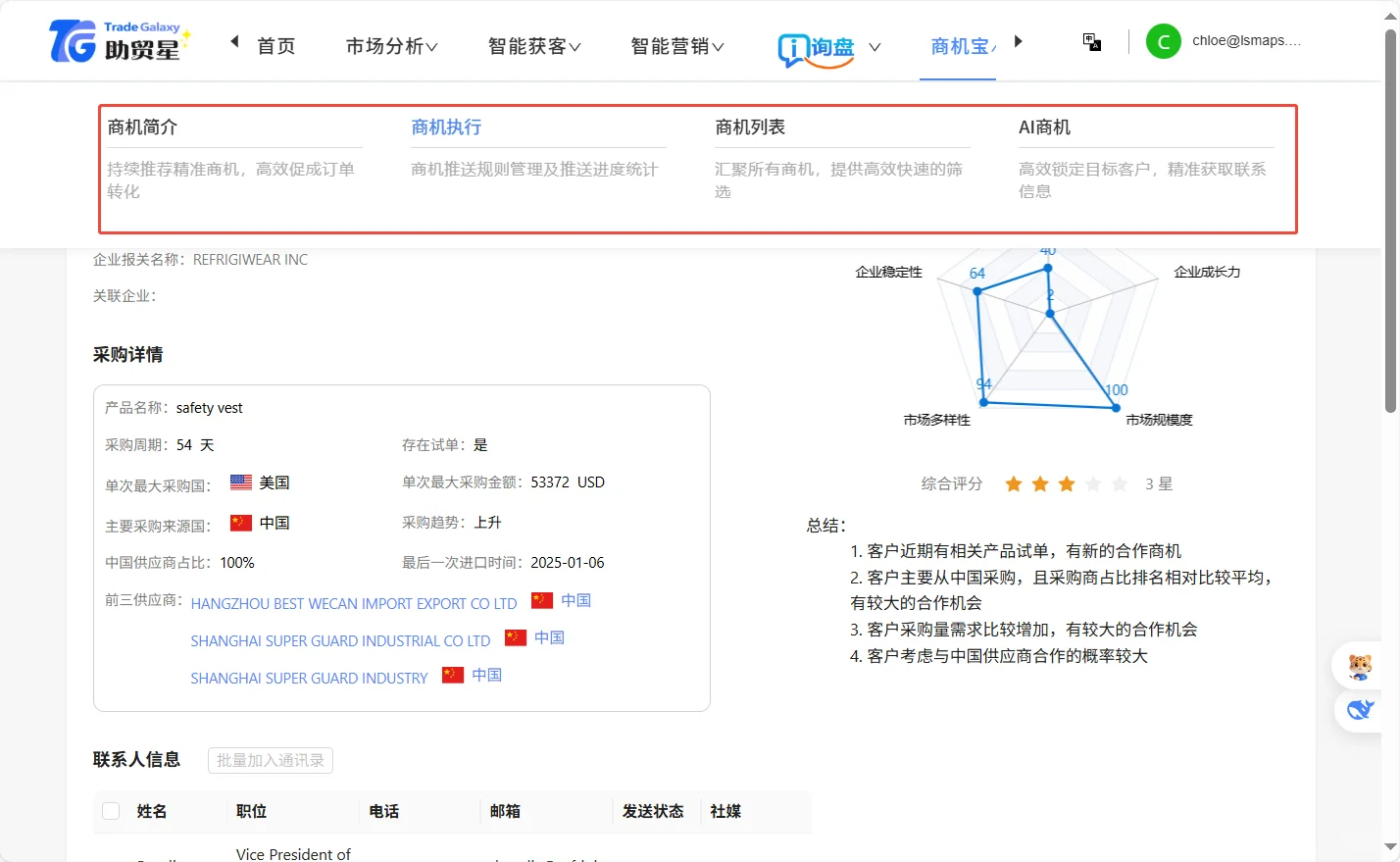Open the Trade Galaxy 助贸星 logo

point(118,41)
